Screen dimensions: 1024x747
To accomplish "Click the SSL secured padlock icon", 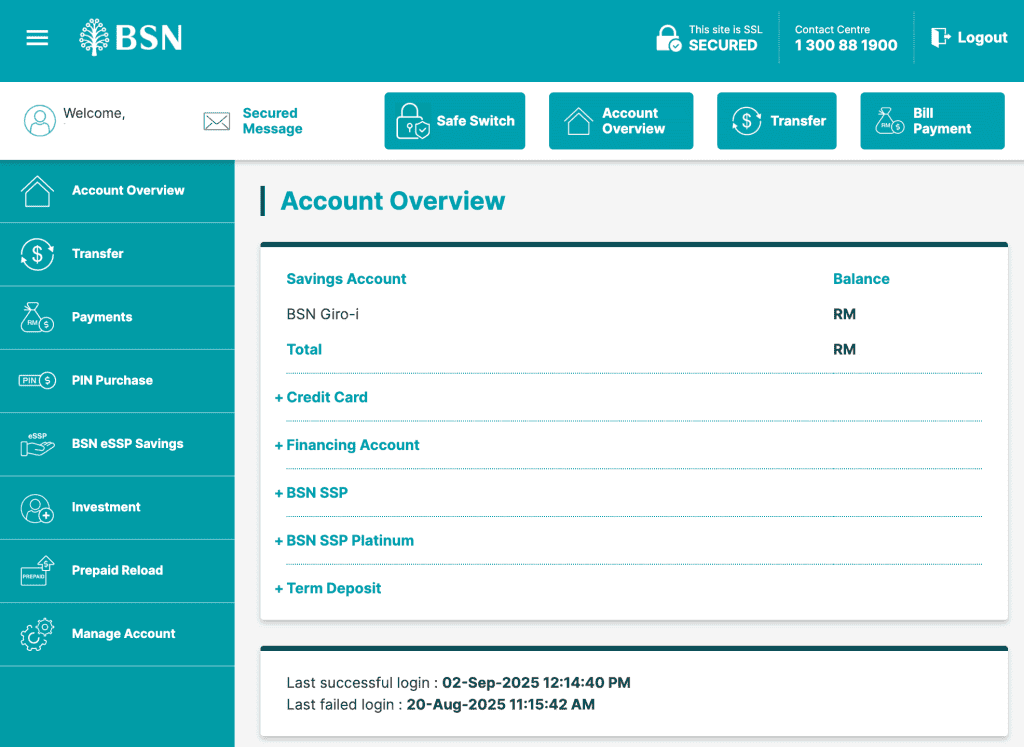I will click(668, 38).
